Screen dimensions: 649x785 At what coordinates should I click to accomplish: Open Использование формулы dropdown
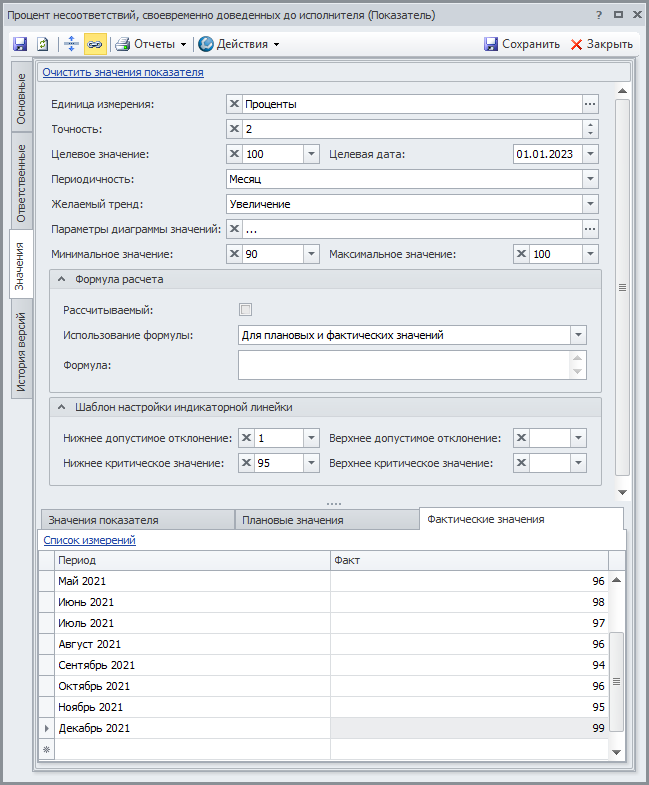pyautogui.click(x=578, y=335)
